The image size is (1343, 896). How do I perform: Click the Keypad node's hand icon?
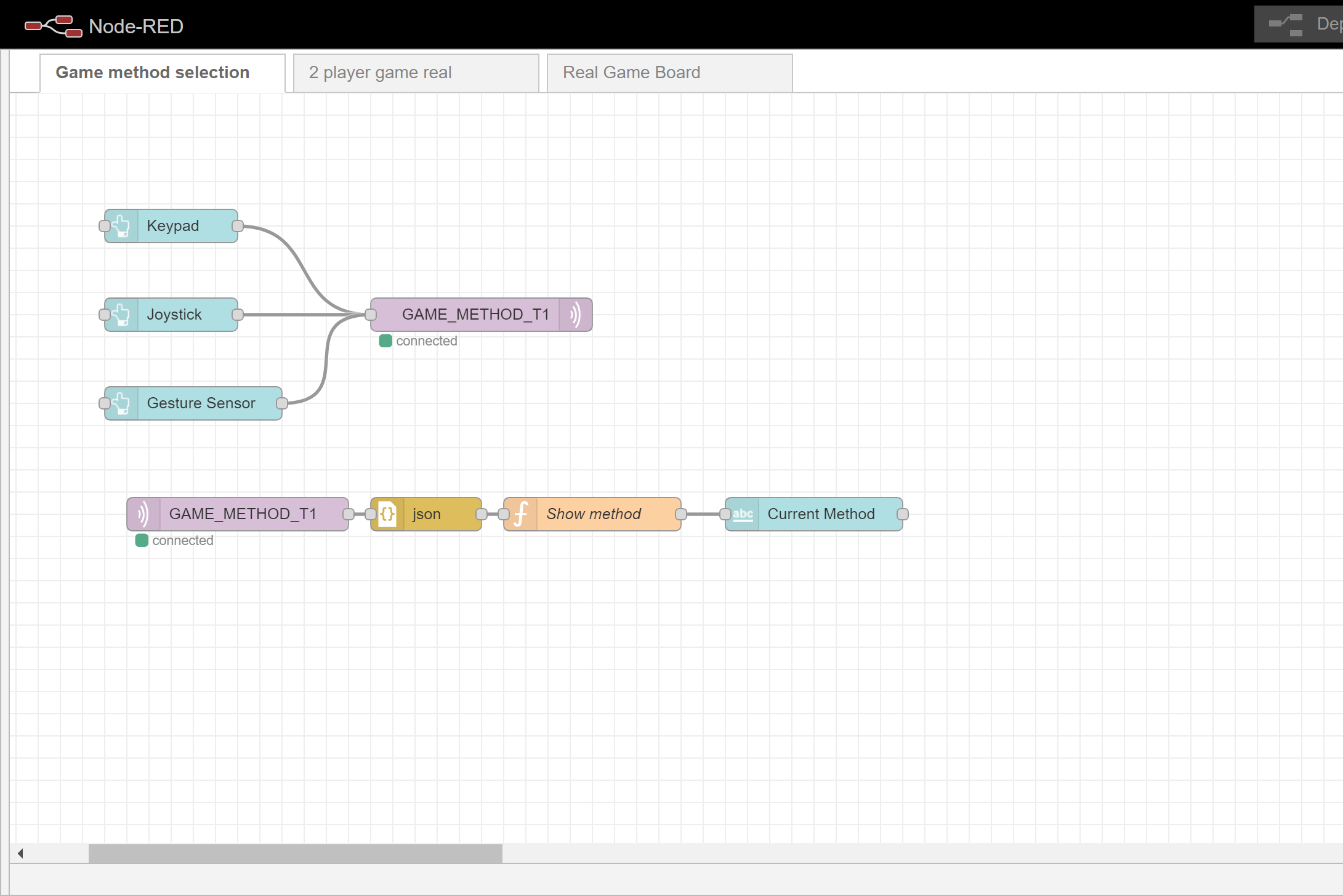[x=121, y=226]
